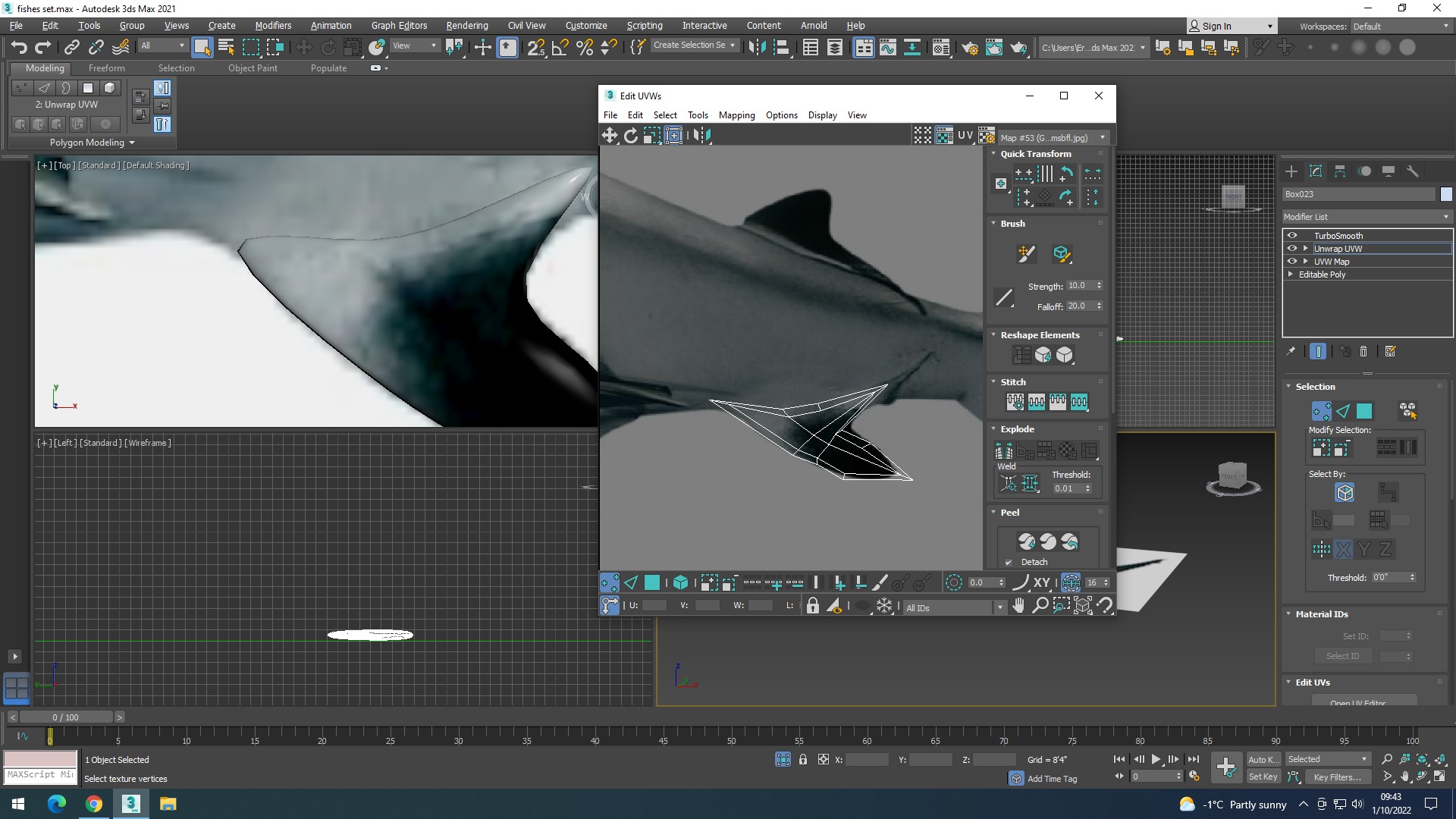Open the Mapping menu in Edit UVWs

[x=736, y=115]
